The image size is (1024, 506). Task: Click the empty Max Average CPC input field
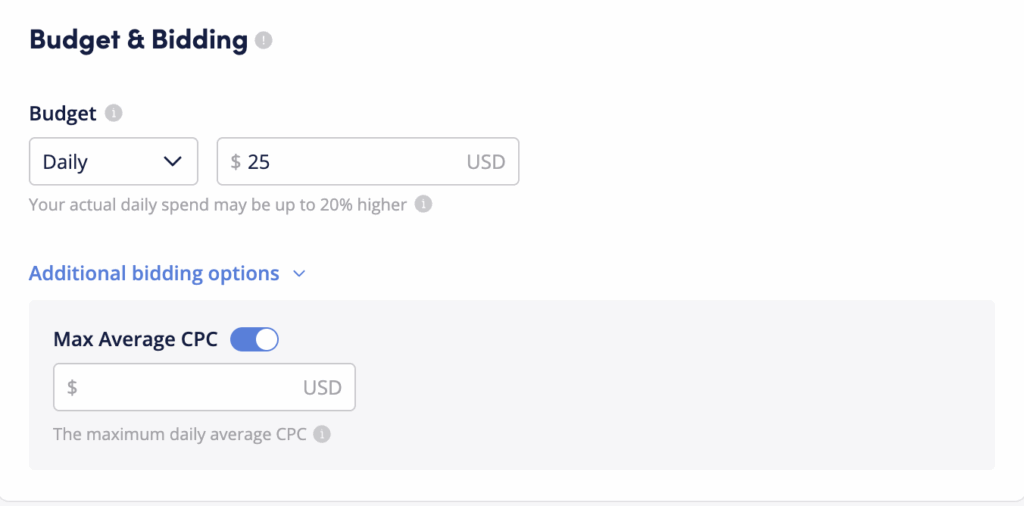pyautogui.click(x=190, y=388)
